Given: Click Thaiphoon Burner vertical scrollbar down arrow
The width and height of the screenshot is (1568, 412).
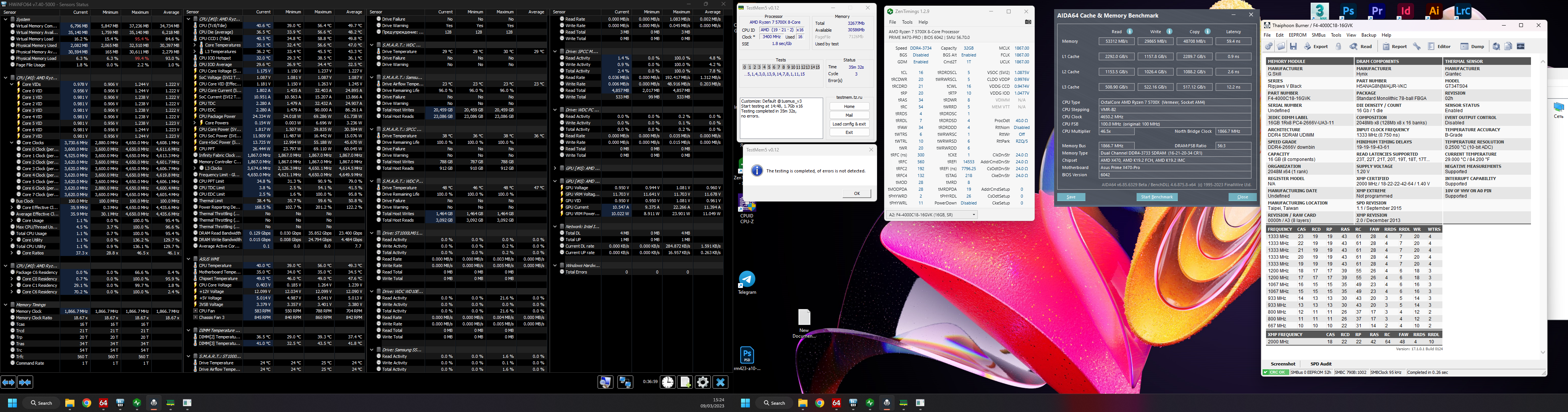Looking at the screenshot, I should [x=1542, y=352].
